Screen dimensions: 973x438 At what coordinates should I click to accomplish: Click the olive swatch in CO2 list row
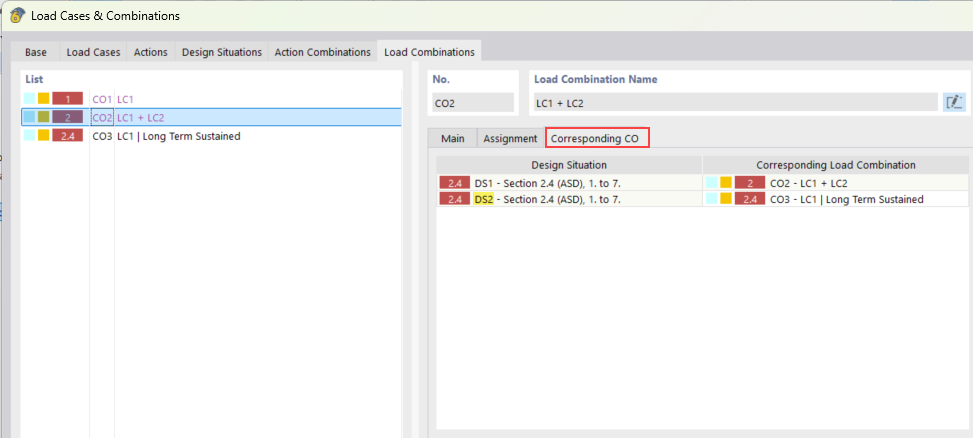43,117
